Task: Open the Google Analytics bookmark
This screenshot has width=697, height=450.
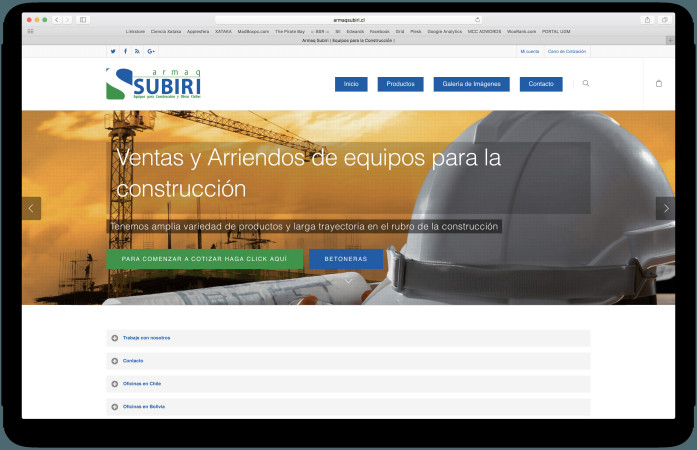Action: (x=445, y=32)
